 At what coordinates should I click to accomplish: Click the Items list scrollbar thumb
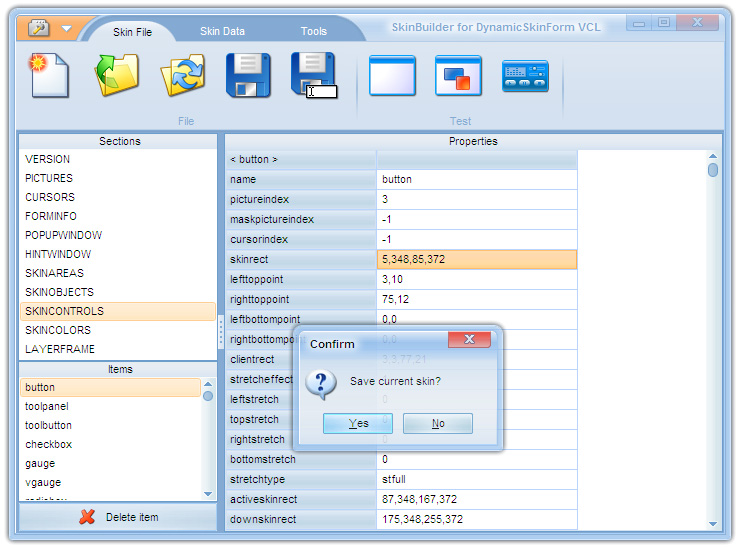pyautogui.click(x=208, y=396)
